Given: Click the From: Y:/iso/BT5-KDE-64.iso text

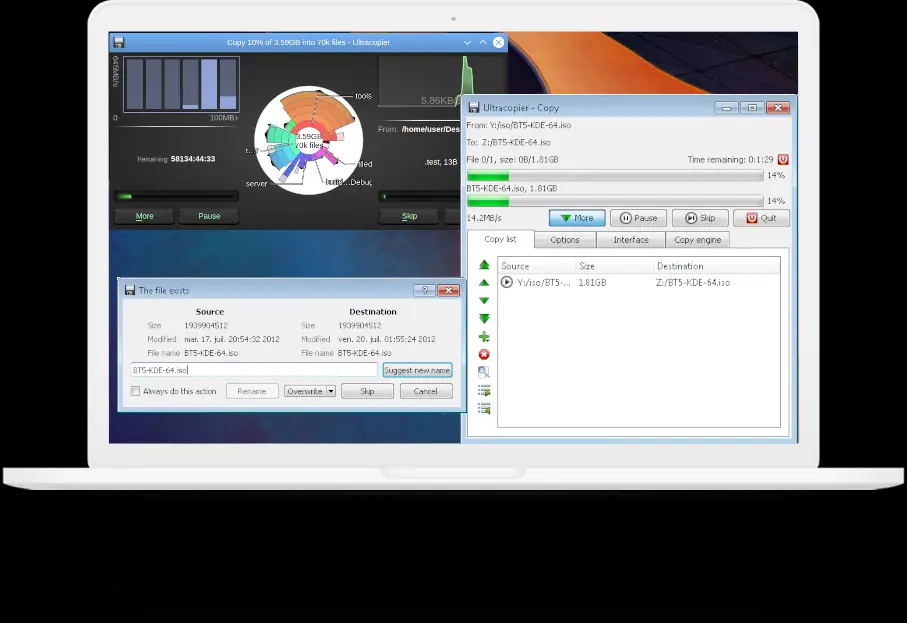Looking at the screenshot, I should point(519,125).
